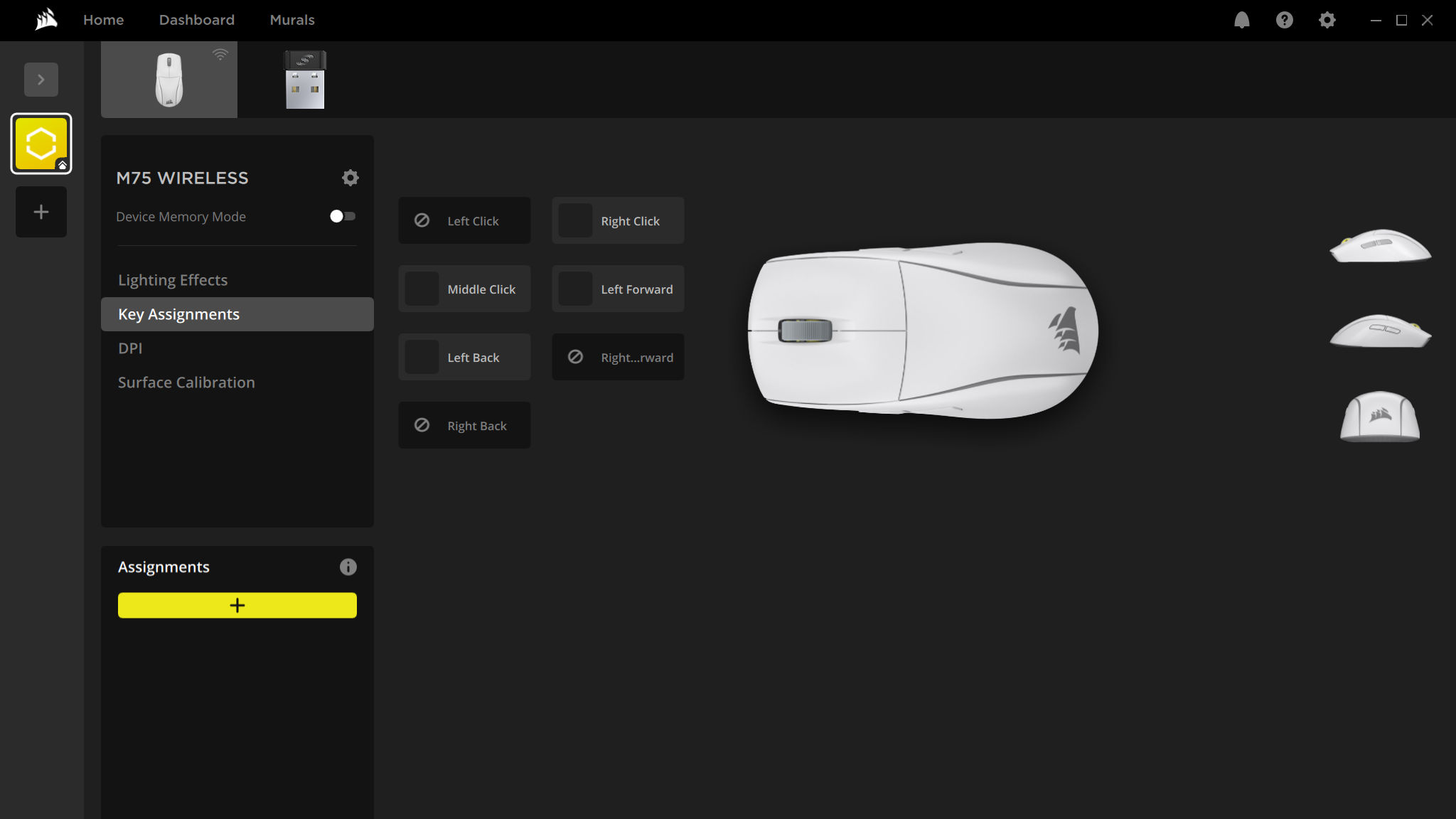This screenshot has height=819, width=1456.
Task: Click the Corsair iCUE home icon
Action: (x=45, y=18)
